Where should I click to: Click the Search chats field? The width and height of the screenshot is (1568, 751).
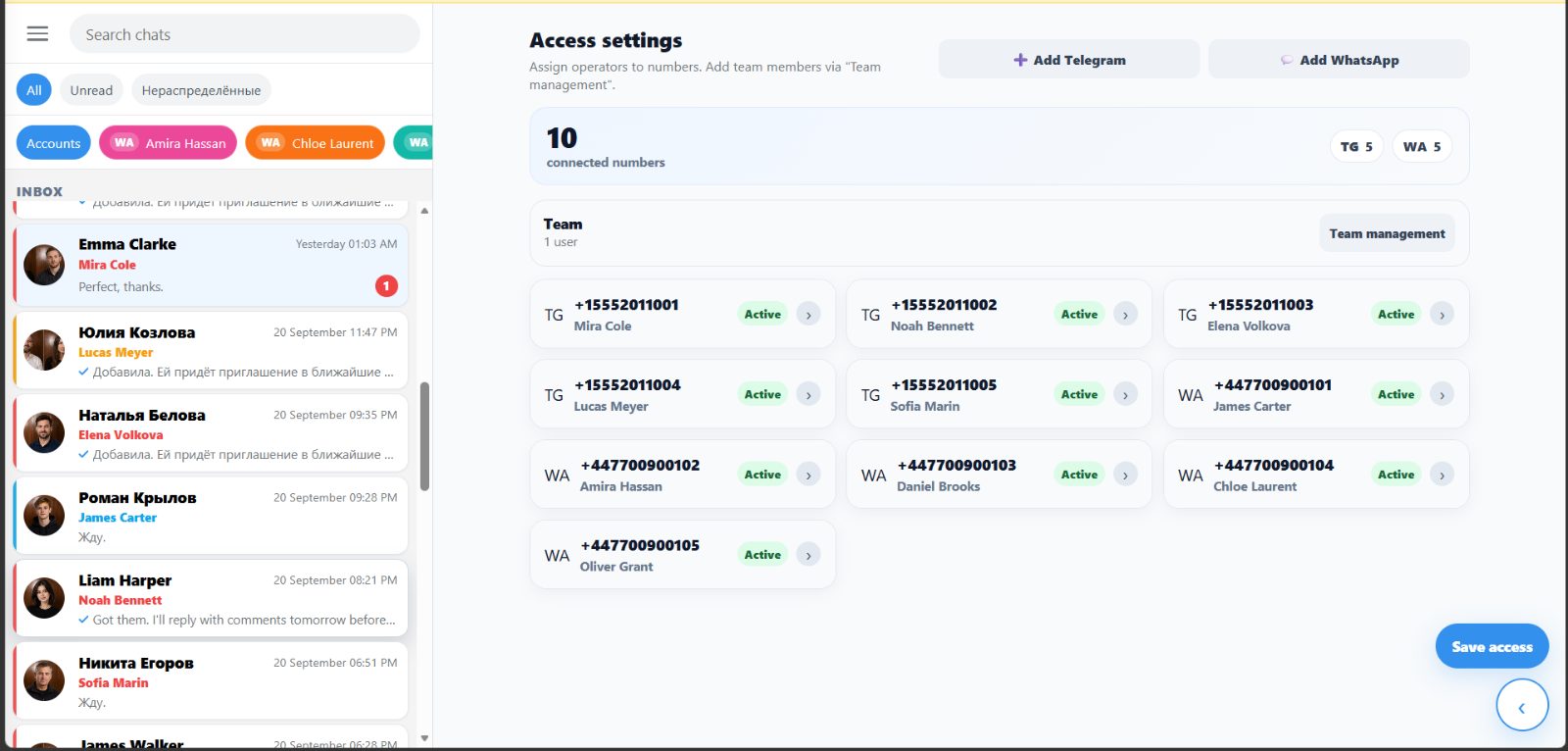click(x=245, y=34)
